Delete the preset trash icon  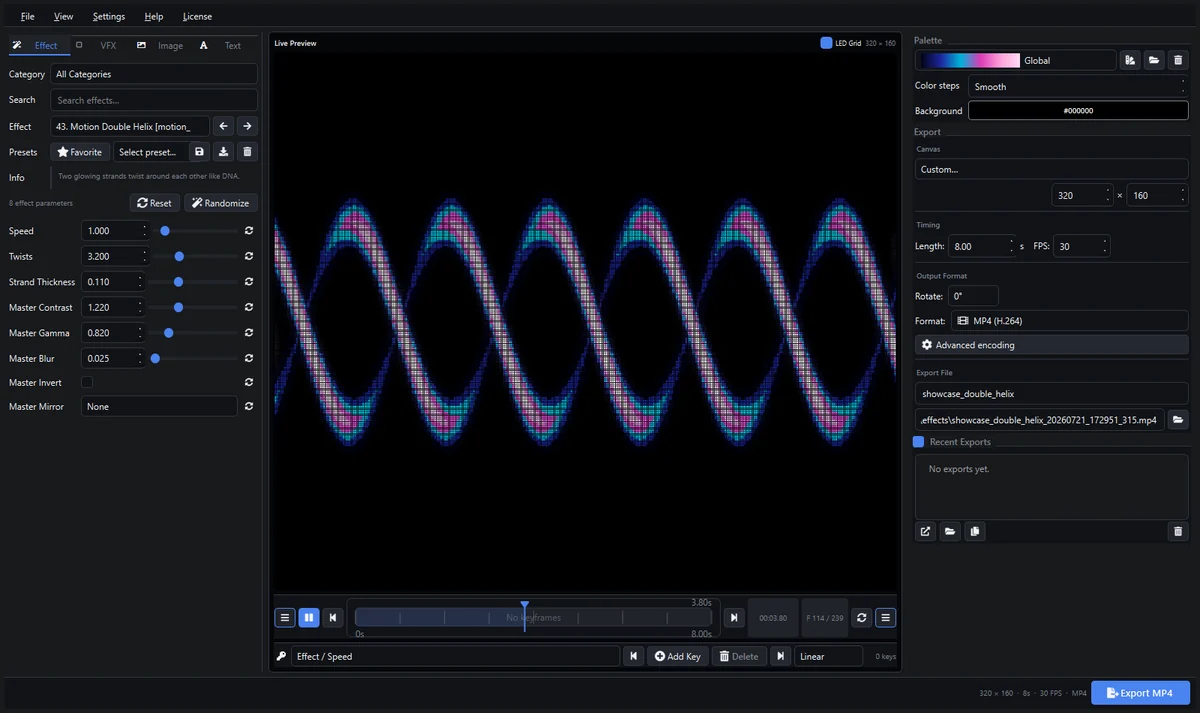248,152
